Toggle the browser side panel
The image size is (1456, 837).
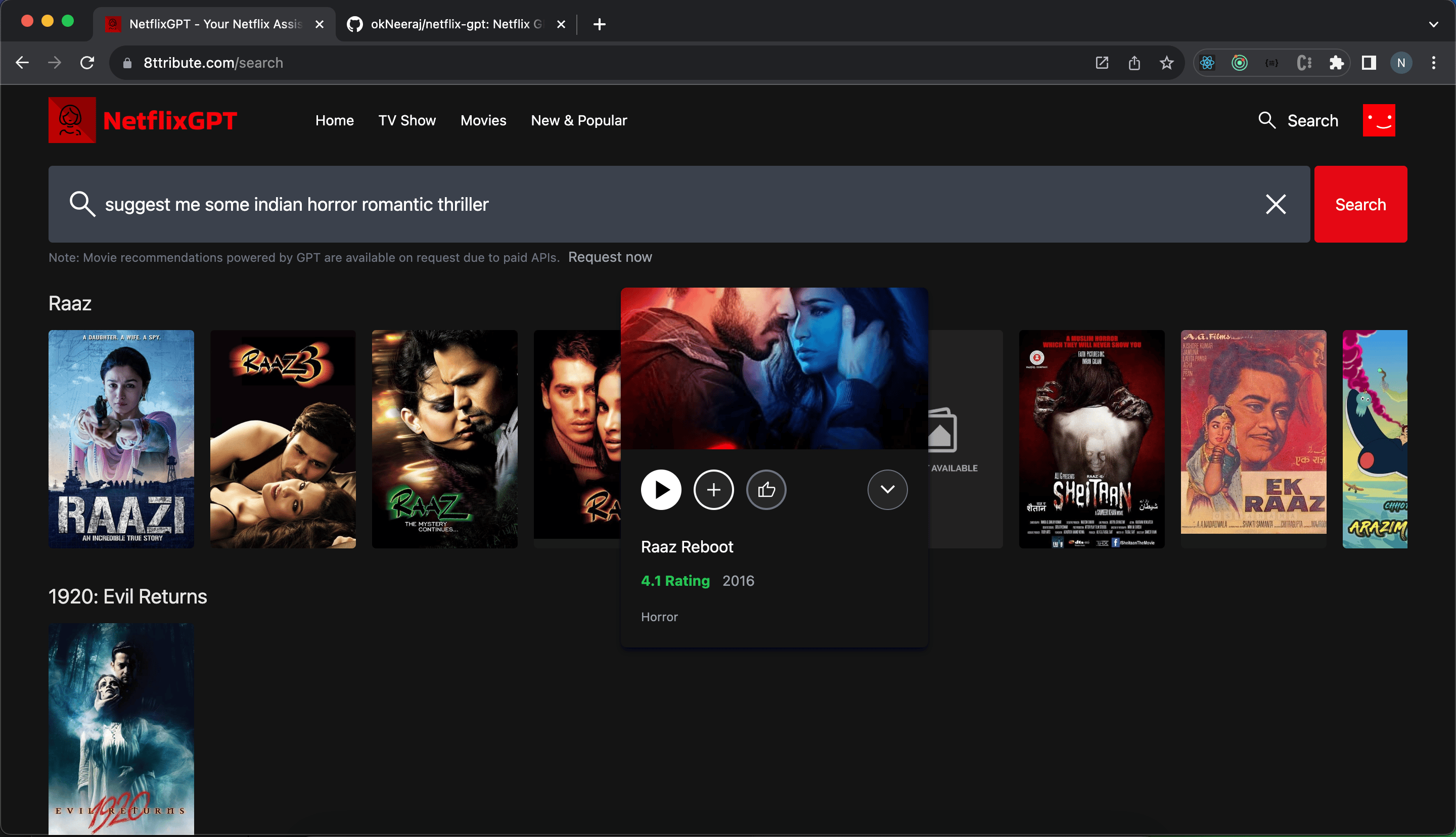tap(1369, 63)
